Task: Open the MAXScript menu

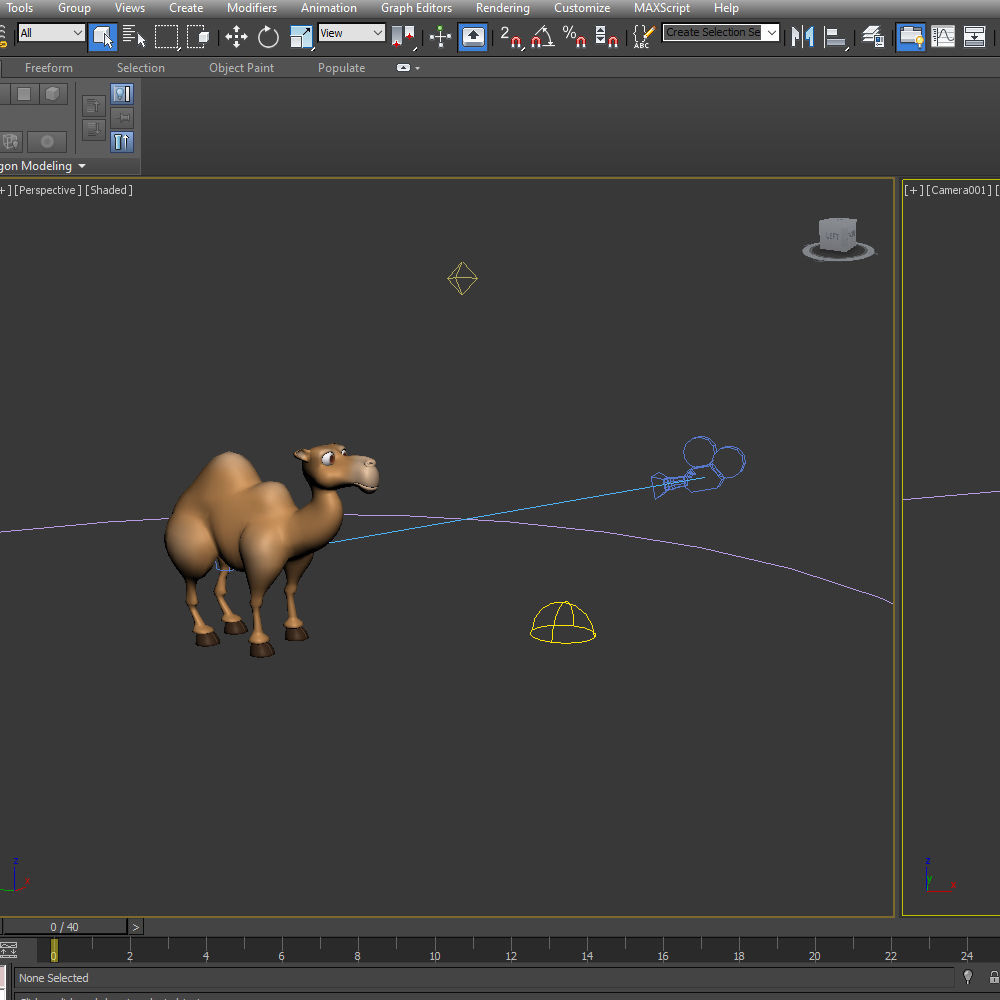Action: [x=661, y=8]
